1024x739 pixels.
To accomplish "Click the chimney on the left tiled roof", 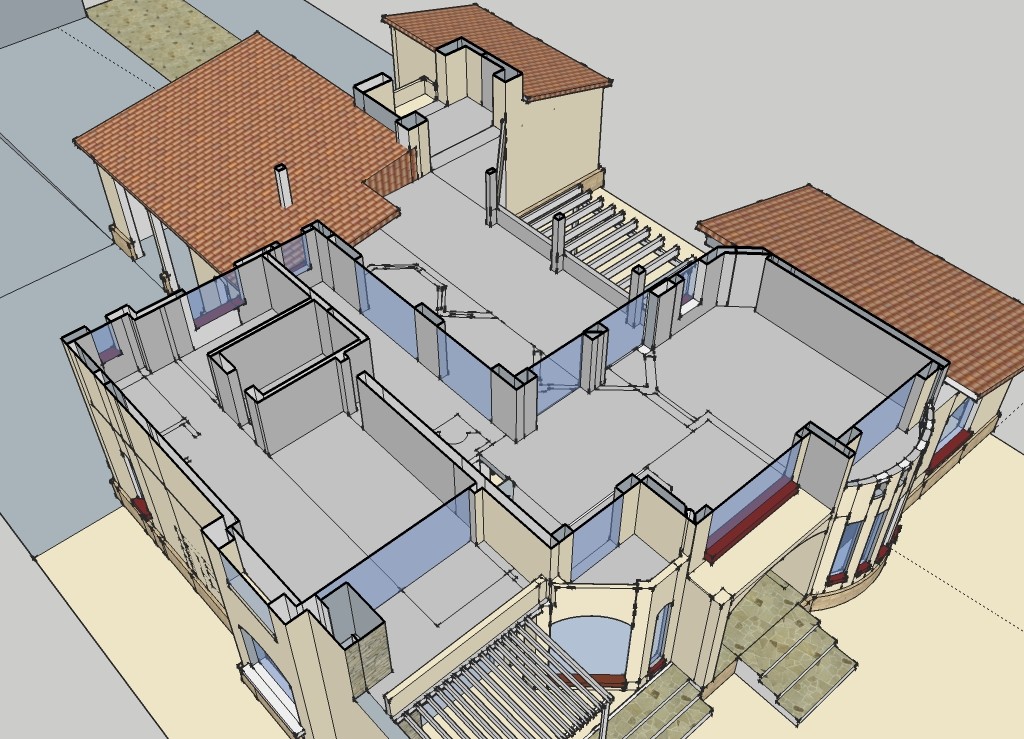I will 284,186.
